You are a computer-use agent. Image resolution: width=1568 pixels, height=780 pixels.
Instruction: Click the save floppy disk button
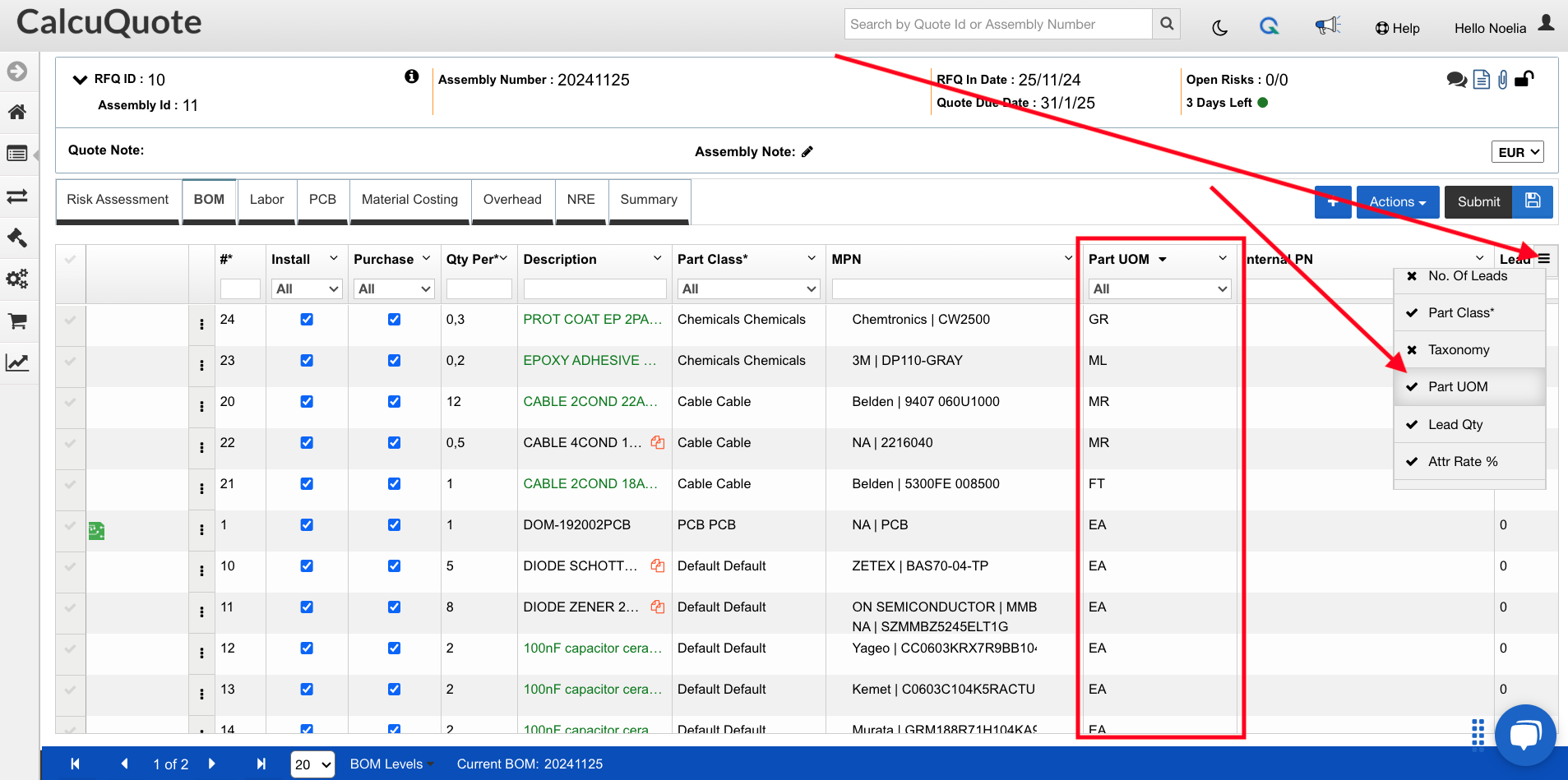(1533, 201)
